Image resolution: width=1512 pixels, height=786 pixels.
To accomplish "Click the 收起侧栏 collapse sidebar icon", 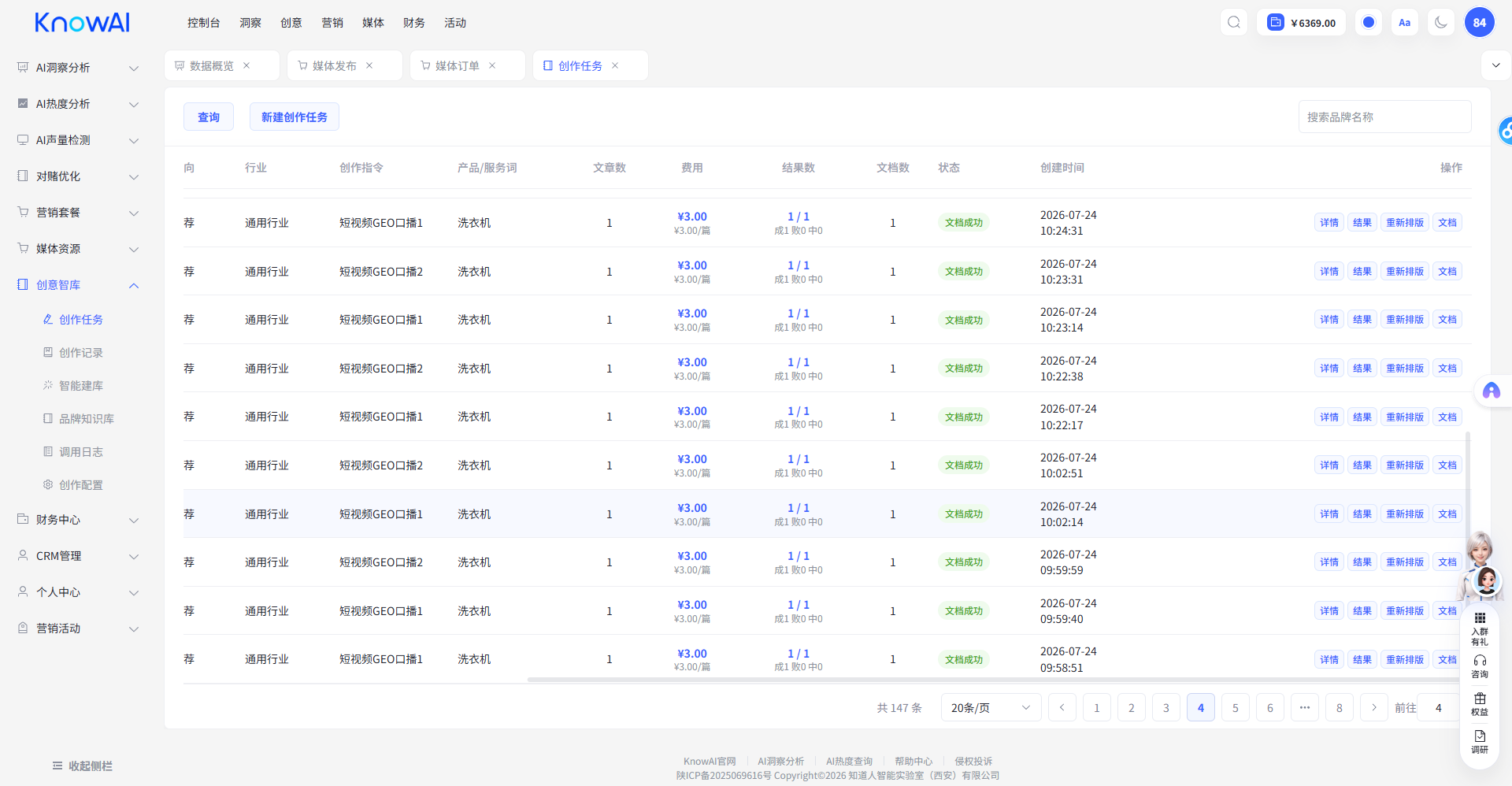I will [x=57, y=766].
